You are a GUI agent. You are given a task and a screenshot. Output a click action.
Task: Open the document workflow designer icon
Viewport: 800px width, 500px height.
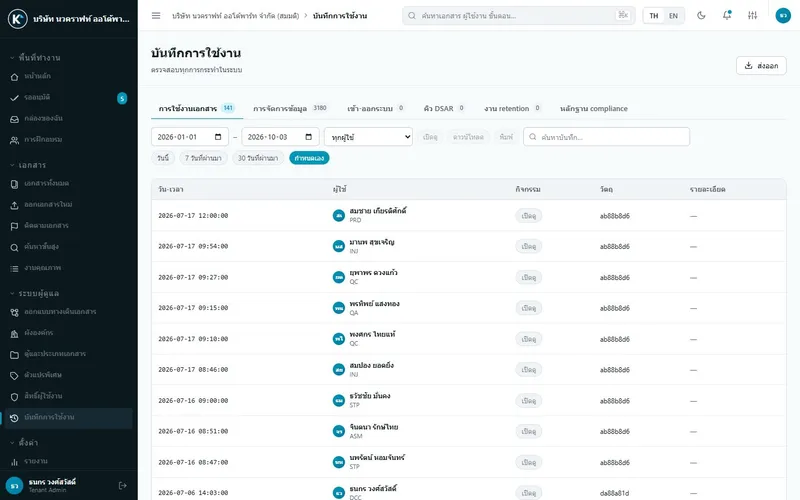click(14, 312)
